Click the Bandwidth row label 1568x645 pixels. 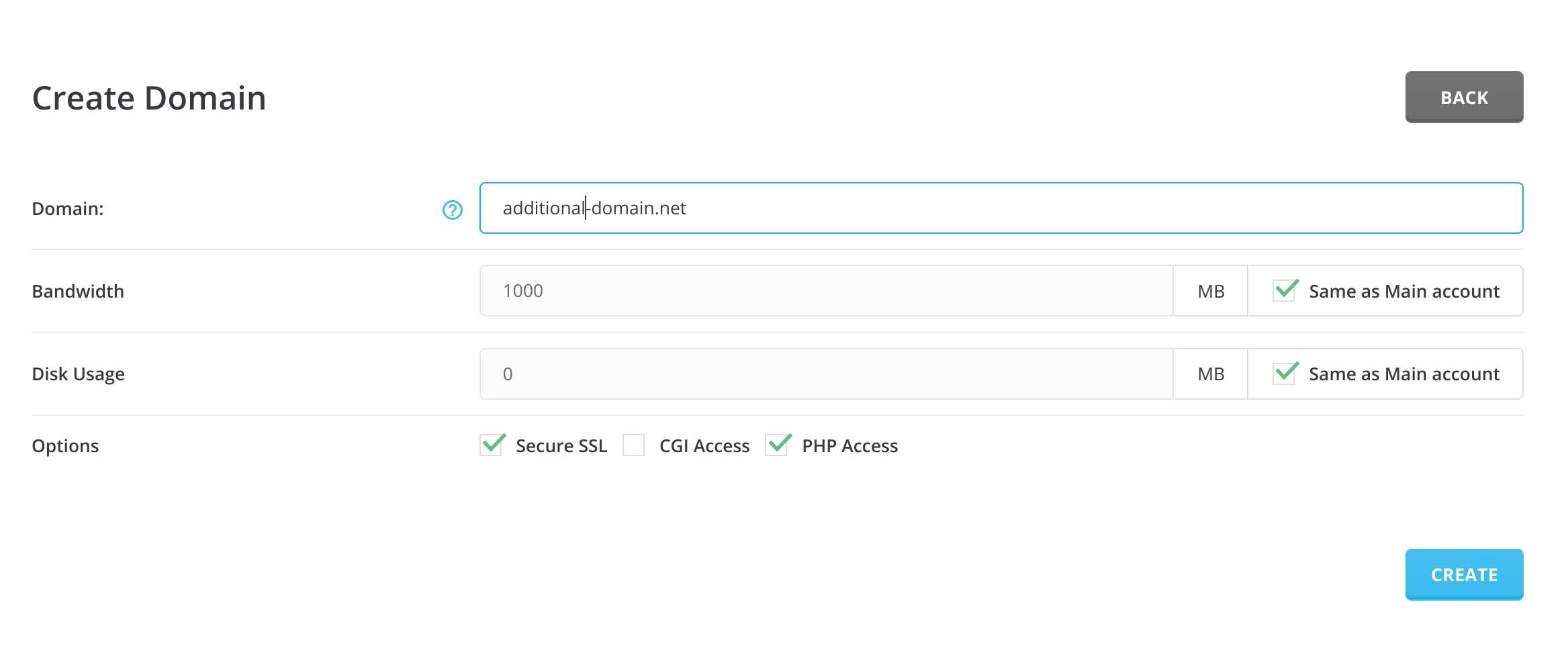(78, 292)
